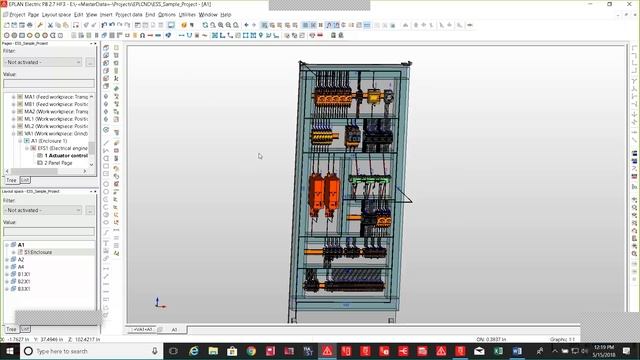Click the Cut scissors icon
Screen dimensions: 640x360
pyautogui.click(x=50, y=25)
